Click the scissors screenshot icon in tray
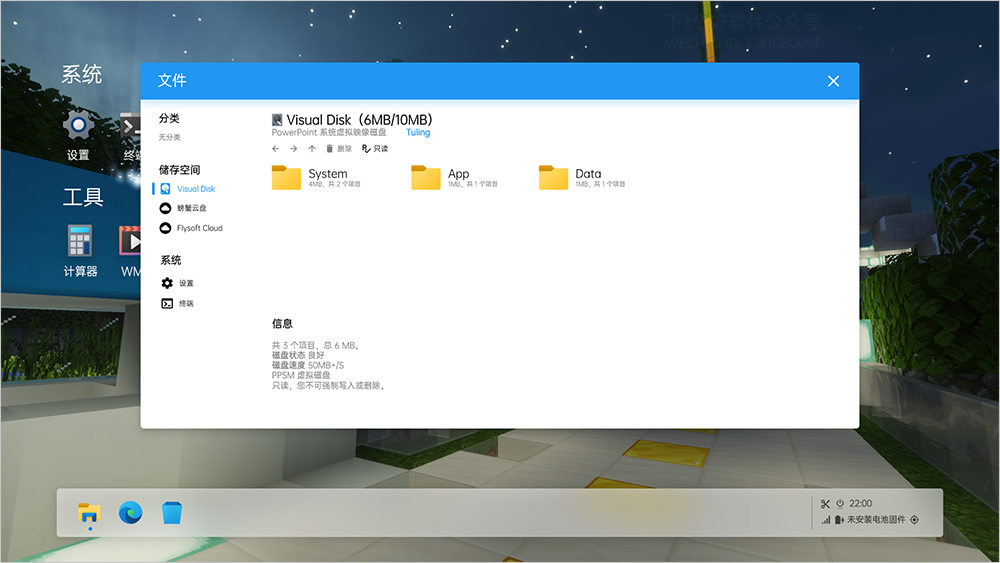1000x563 pixels. tap(825, 504)
